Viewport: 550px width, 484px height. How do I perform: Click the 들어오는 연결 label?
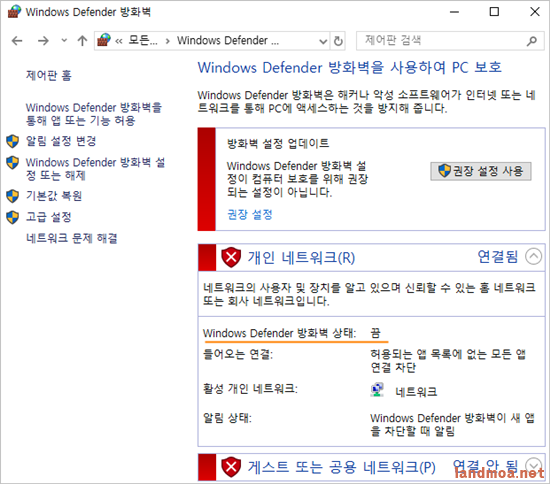click(238, 354)
